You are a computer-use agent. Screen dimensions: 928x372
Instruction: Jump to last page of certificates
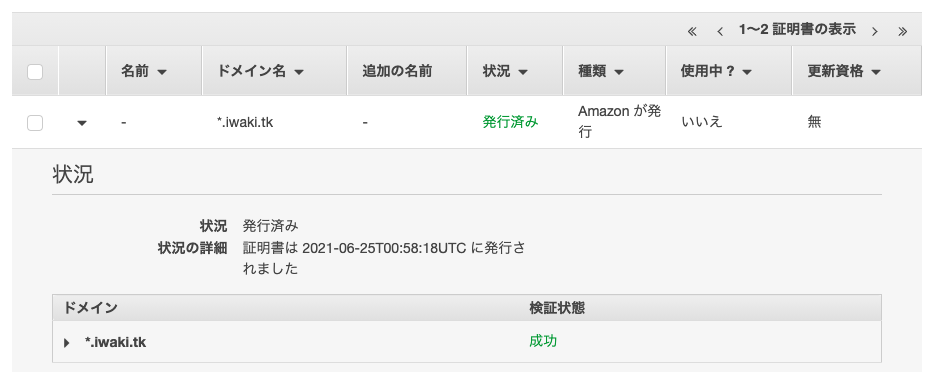pyautogui.click(x=902, y=31)
